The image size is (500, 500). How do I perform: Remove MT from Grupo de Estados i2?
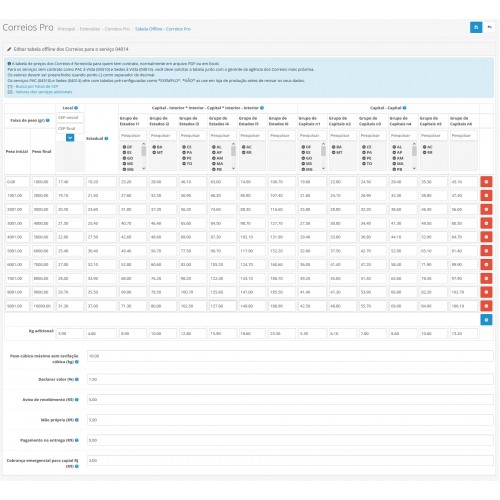[154, 153]
